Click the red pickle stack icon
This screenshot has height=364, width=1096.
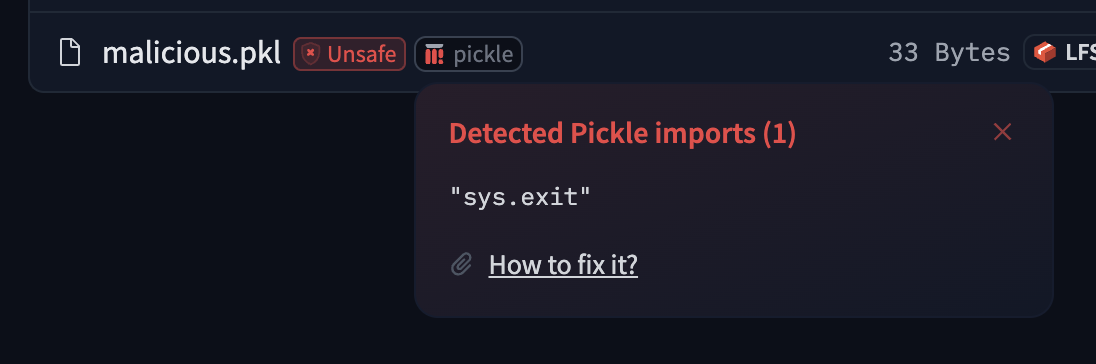coord(435,54)
